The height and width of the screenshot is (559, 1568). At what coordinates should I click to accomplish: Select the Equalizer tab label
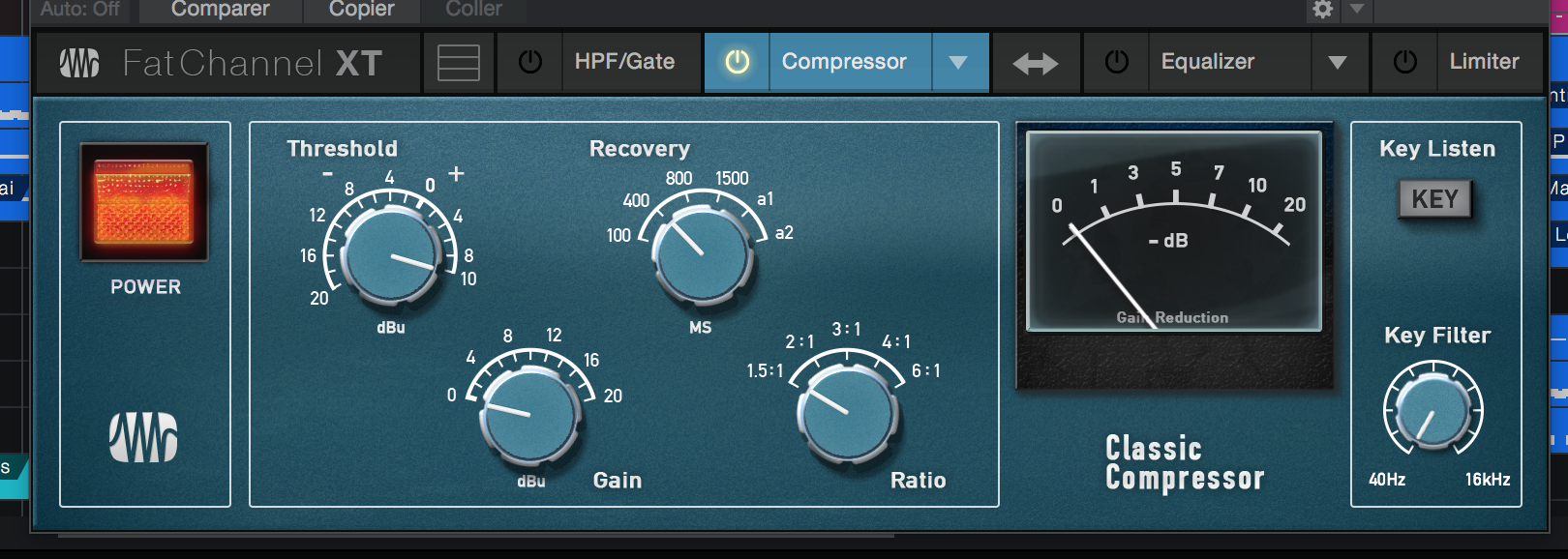[x=1208, y=62]
